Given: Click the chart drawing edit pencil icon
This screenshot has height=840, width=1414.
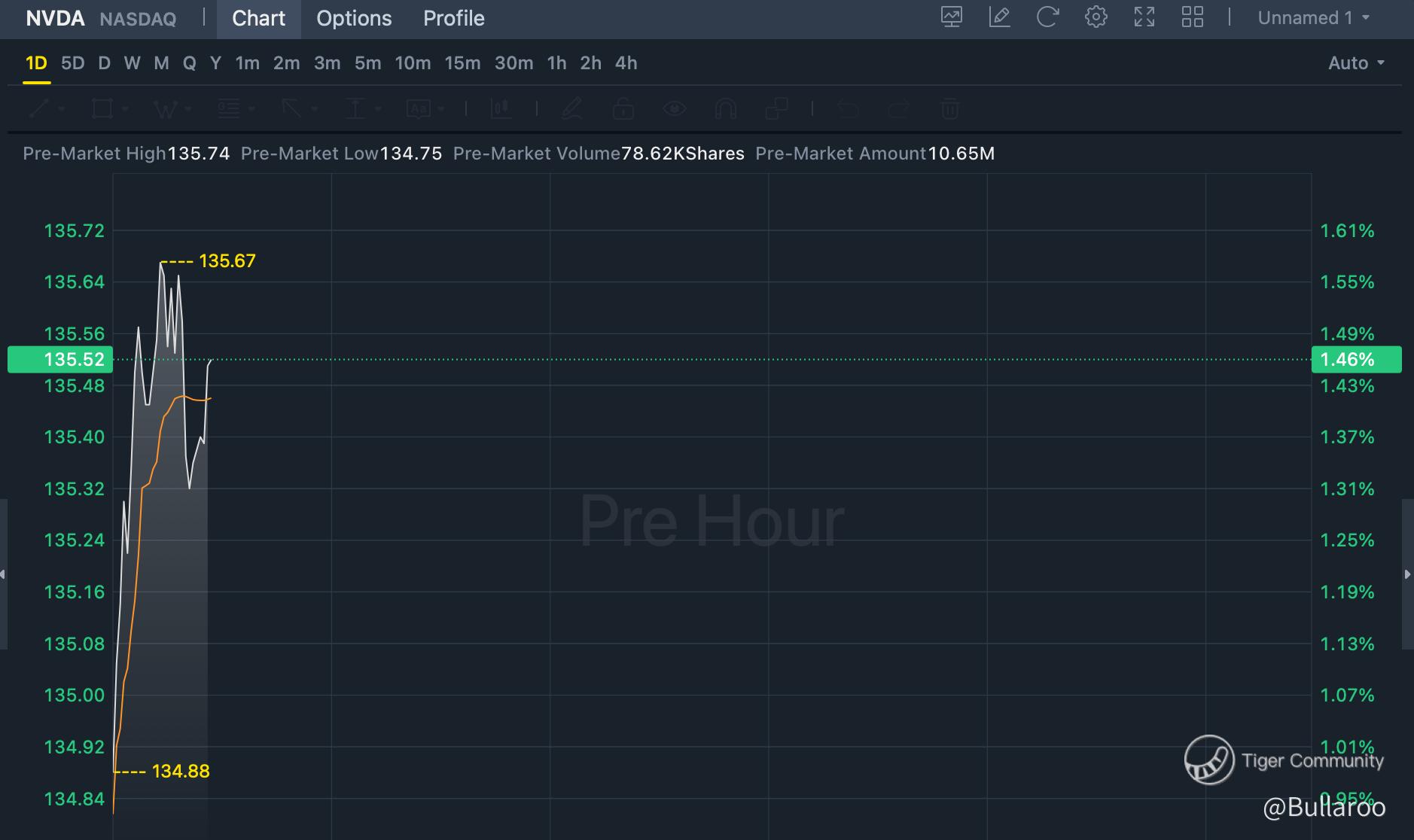Looking at the screenshot, I should tap(1000, 17).
